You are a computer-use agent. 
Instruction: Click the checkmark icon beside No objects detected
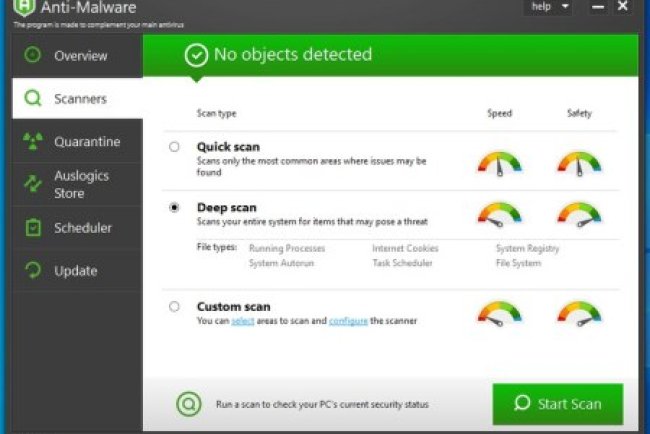click(196, 55)
